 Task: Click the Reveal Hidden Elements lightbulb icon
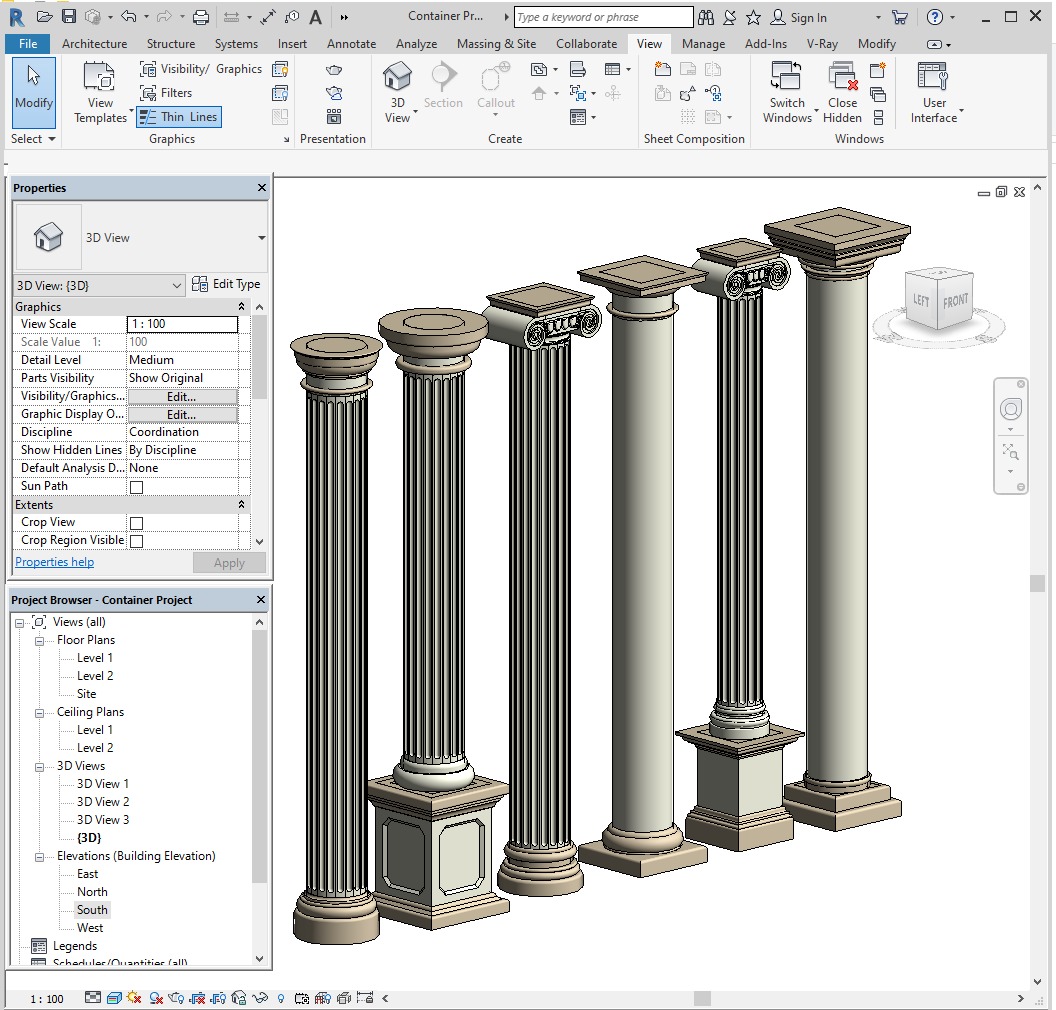[281, 998]
